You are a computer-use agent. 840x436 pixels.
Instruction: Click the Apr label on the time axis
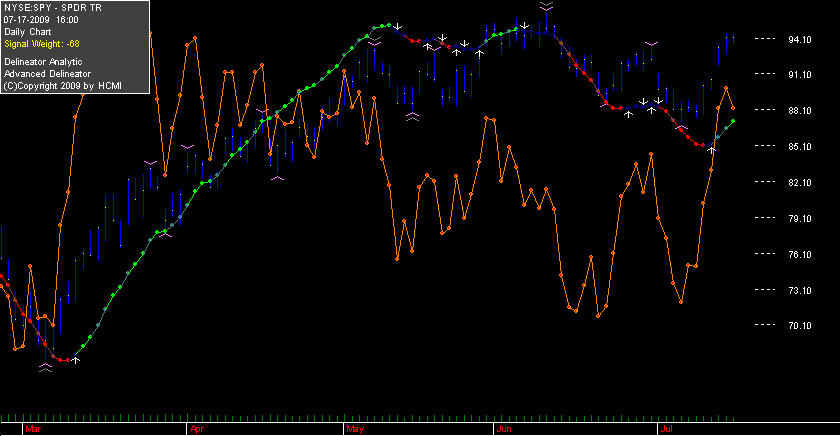point(197,429)
